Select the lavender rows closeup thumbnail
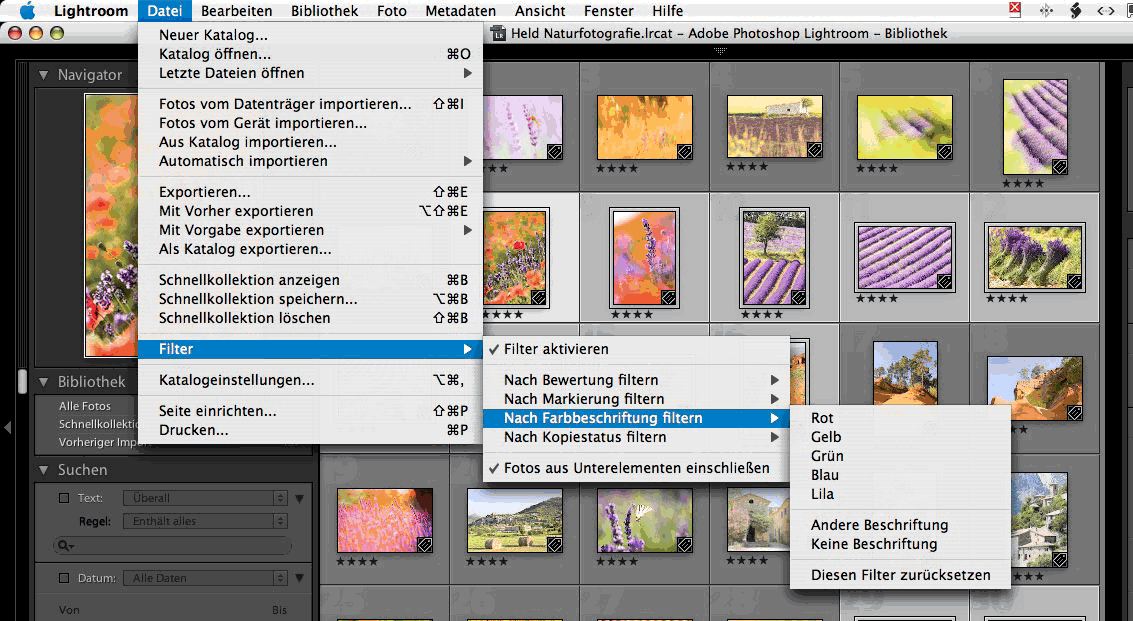This screenshot has height=621, width=1133. coord(905,257)
